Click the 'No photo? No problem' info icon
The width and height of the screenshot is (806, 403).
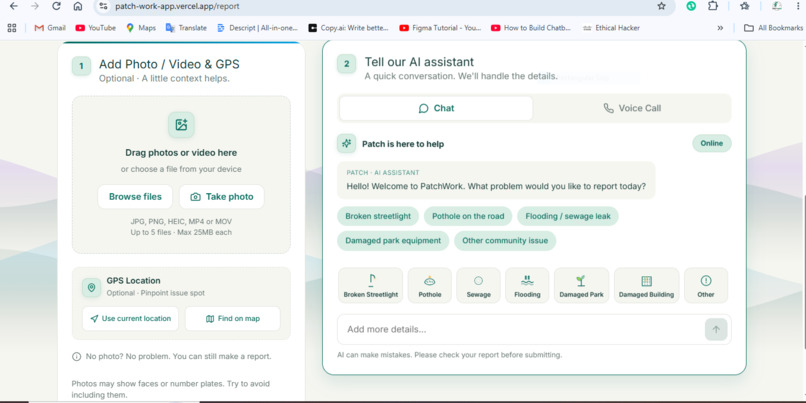coord(77,356)
